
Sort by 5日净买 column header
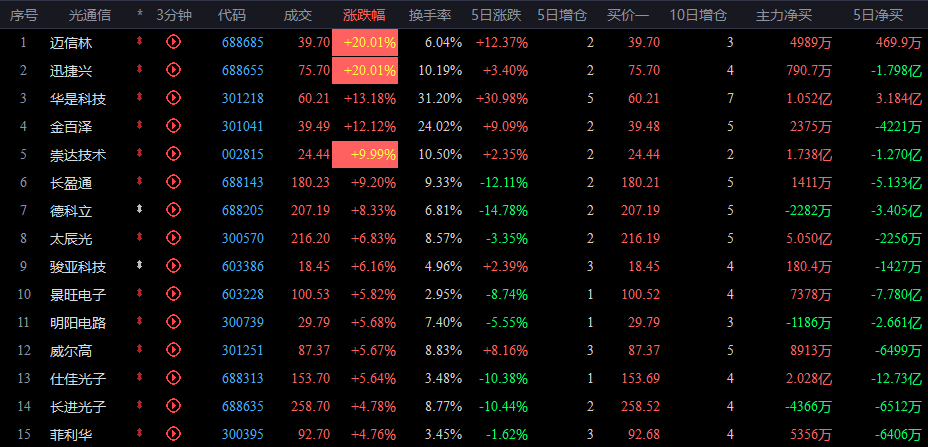coord(878,15)
